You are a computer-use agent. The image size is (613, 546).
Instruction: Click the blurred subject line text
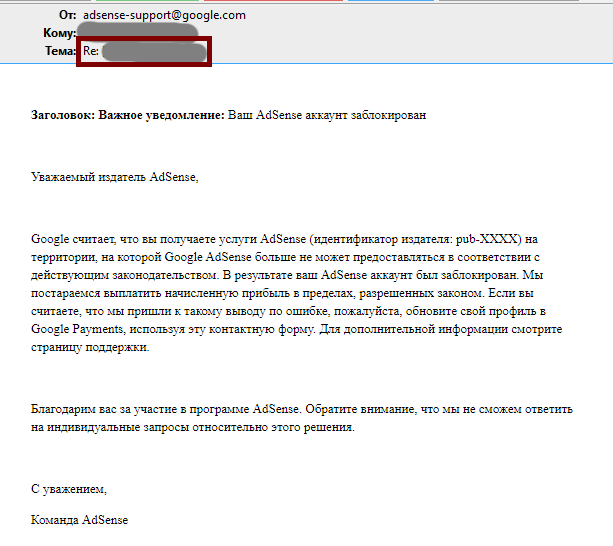154,52
